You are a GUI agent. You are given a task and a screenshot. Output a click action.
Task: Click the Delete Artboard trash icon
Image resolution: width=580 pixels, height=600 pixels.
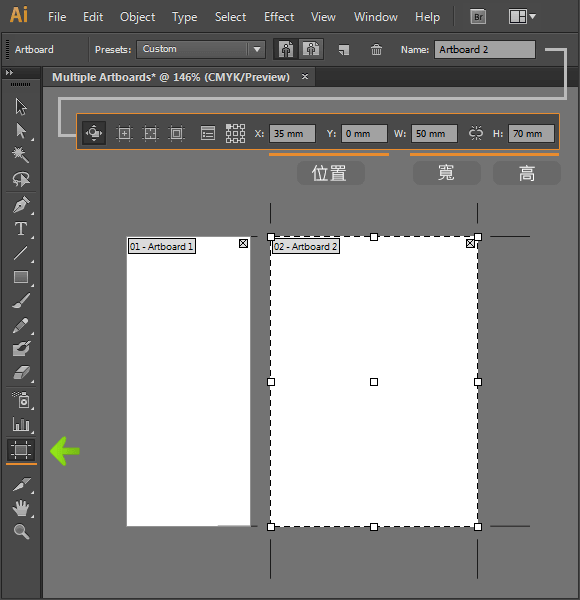pos(376,50)
